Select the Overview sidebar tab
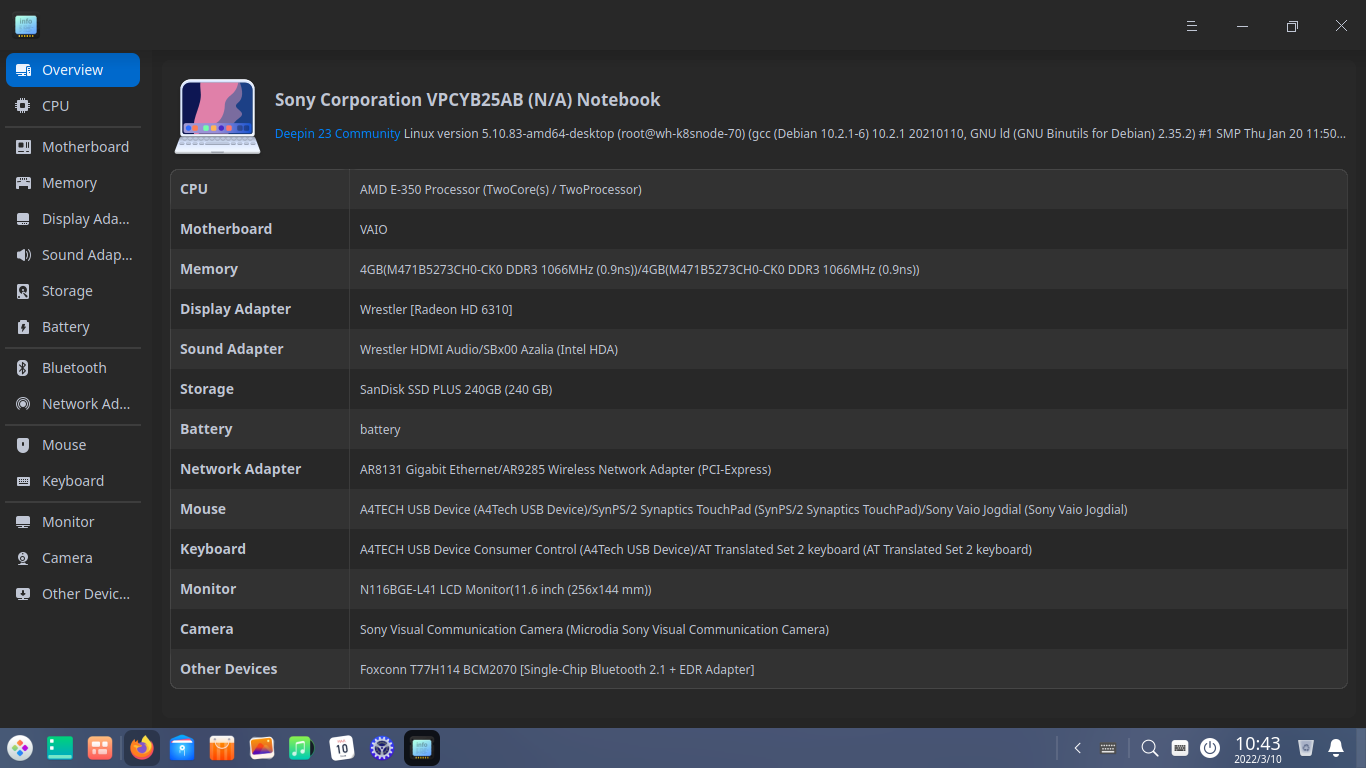1366x768 pixels. point(72,70)
